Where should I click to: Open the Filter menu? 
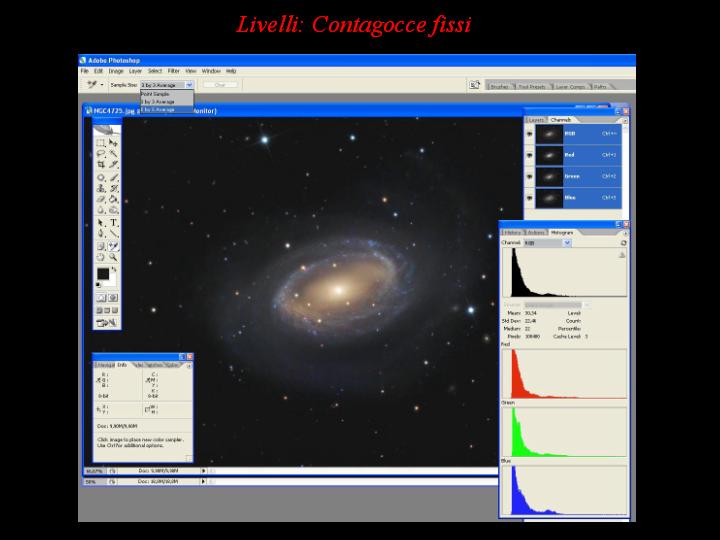tap(174, 71)
